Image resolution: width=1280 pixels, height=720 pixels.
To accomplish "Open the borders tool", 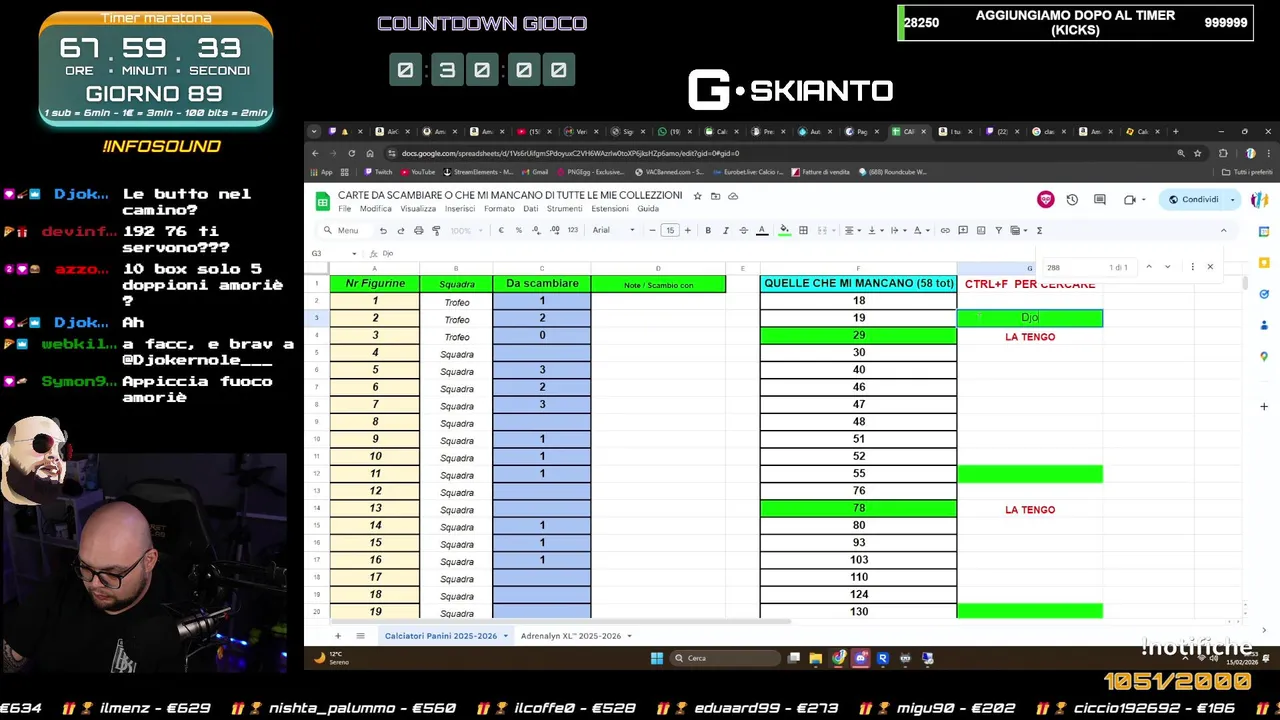I will click(x=803, y=230).
